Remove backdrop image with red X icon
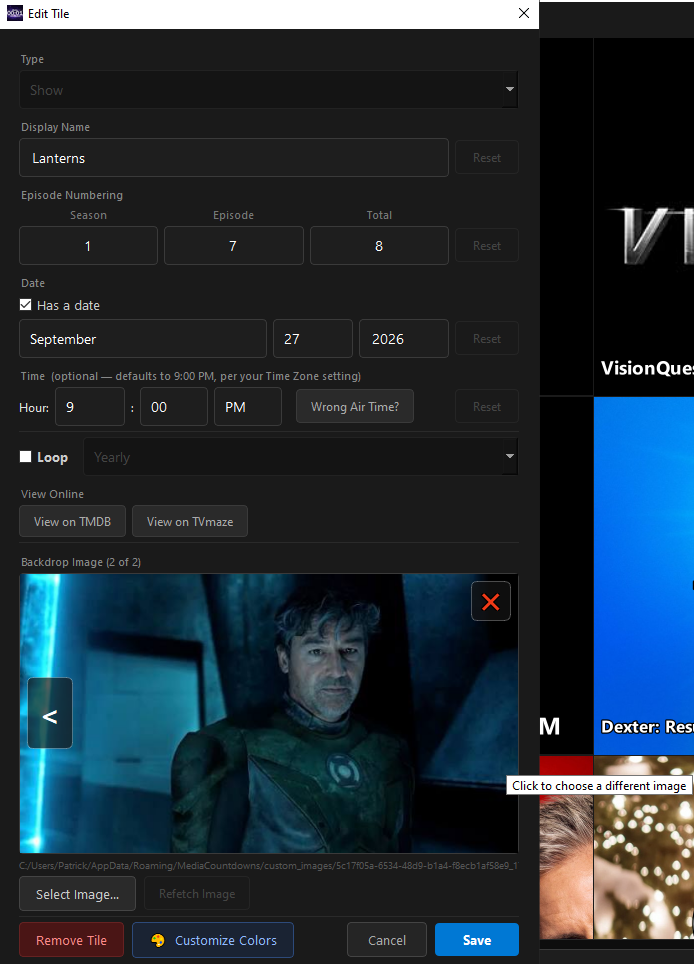 pyautogui.click(x=491, y=601)
